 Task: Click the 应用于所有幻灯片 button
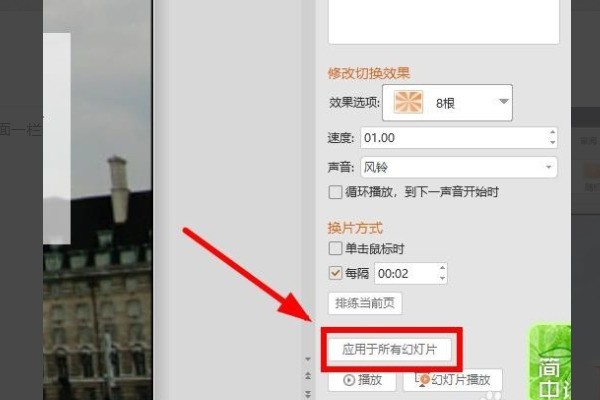[x=389, y=349]
